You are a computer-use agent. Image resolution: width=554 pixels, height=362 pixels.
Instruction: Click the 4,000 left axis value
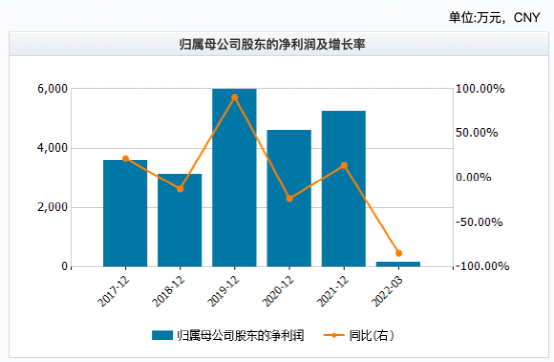pyautogui.click(x=52, y=148)
